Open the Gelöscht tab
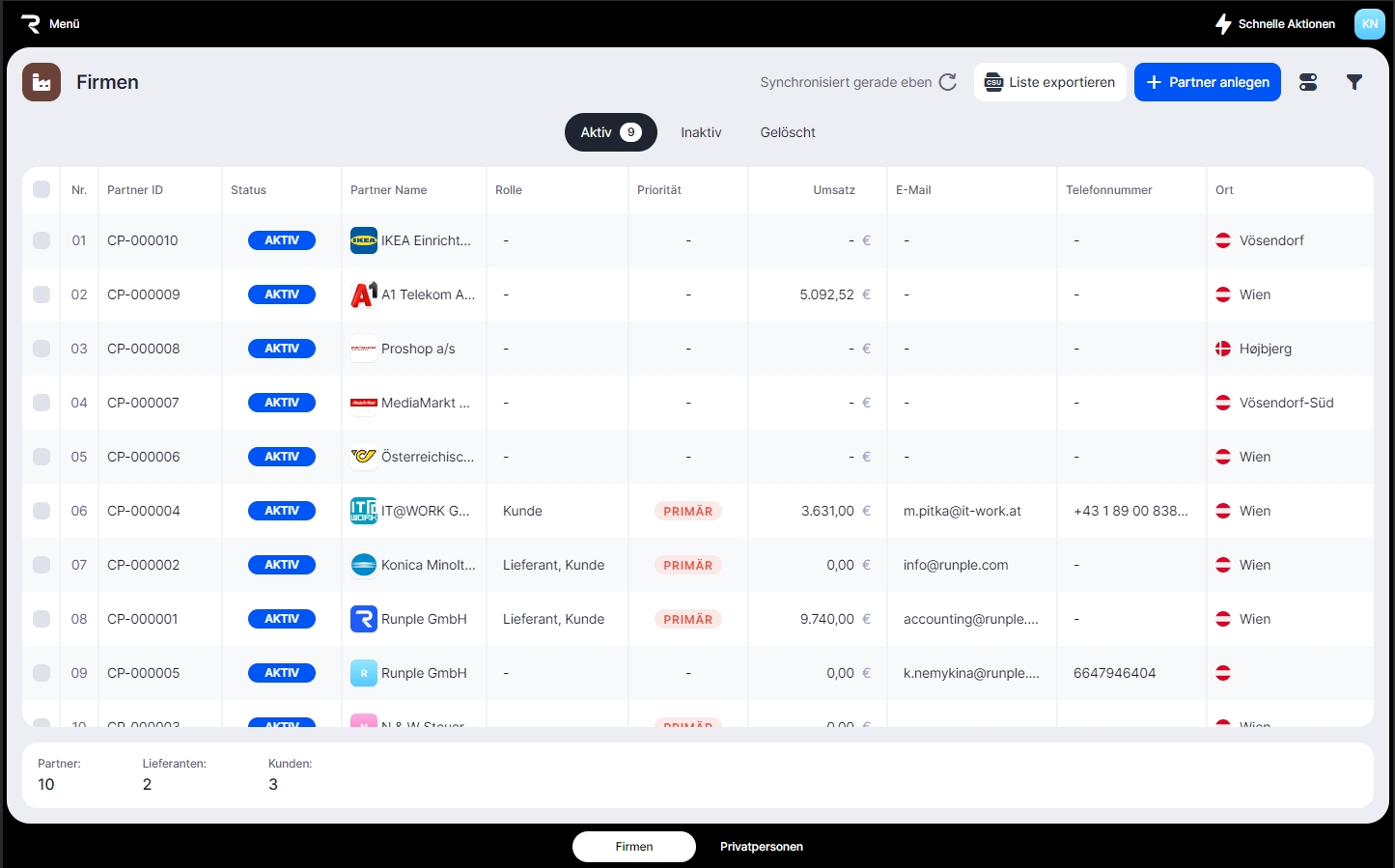 pyautogui.click(x=788, y=132)
